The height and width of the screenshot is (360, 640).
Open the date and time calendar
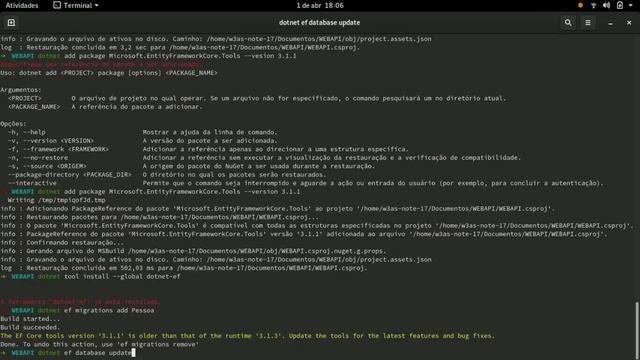tap(320, 5)
